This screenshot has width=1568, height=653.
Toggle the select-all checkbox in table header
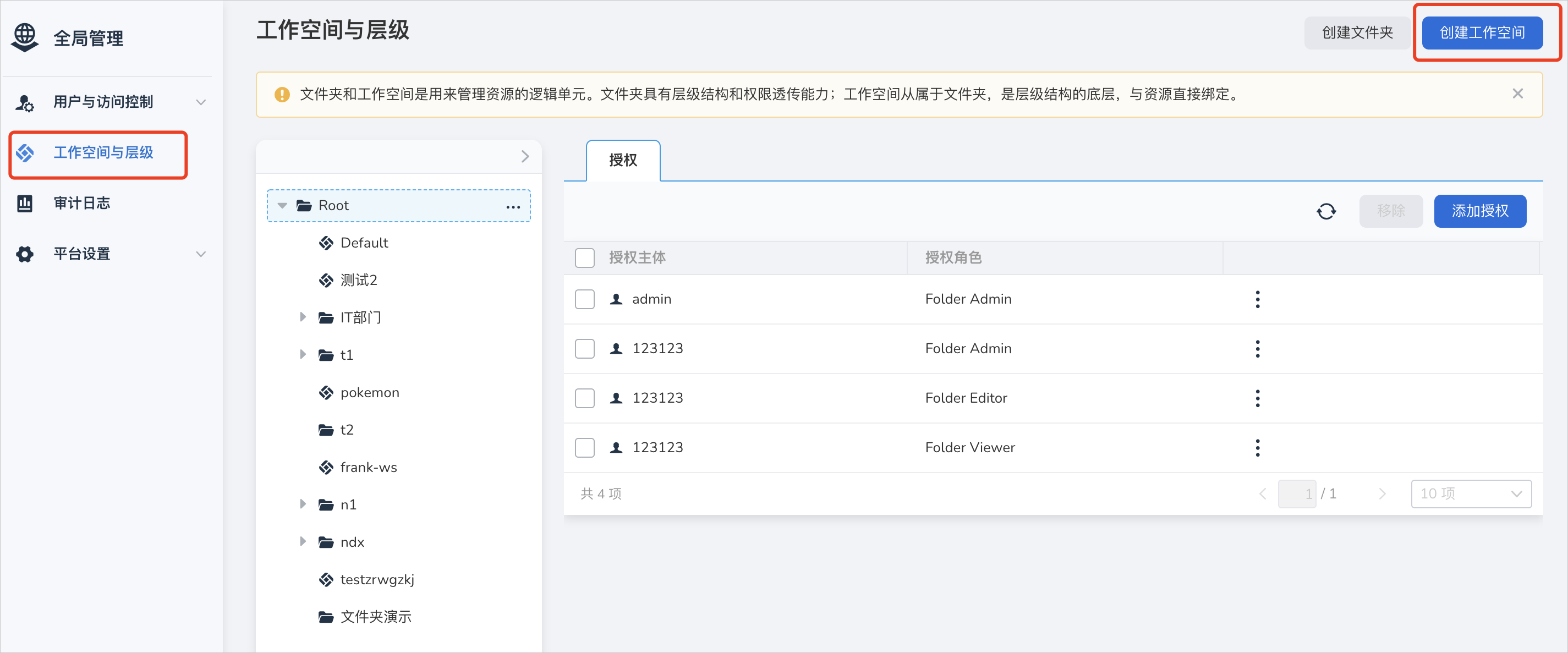click(585, 258)
